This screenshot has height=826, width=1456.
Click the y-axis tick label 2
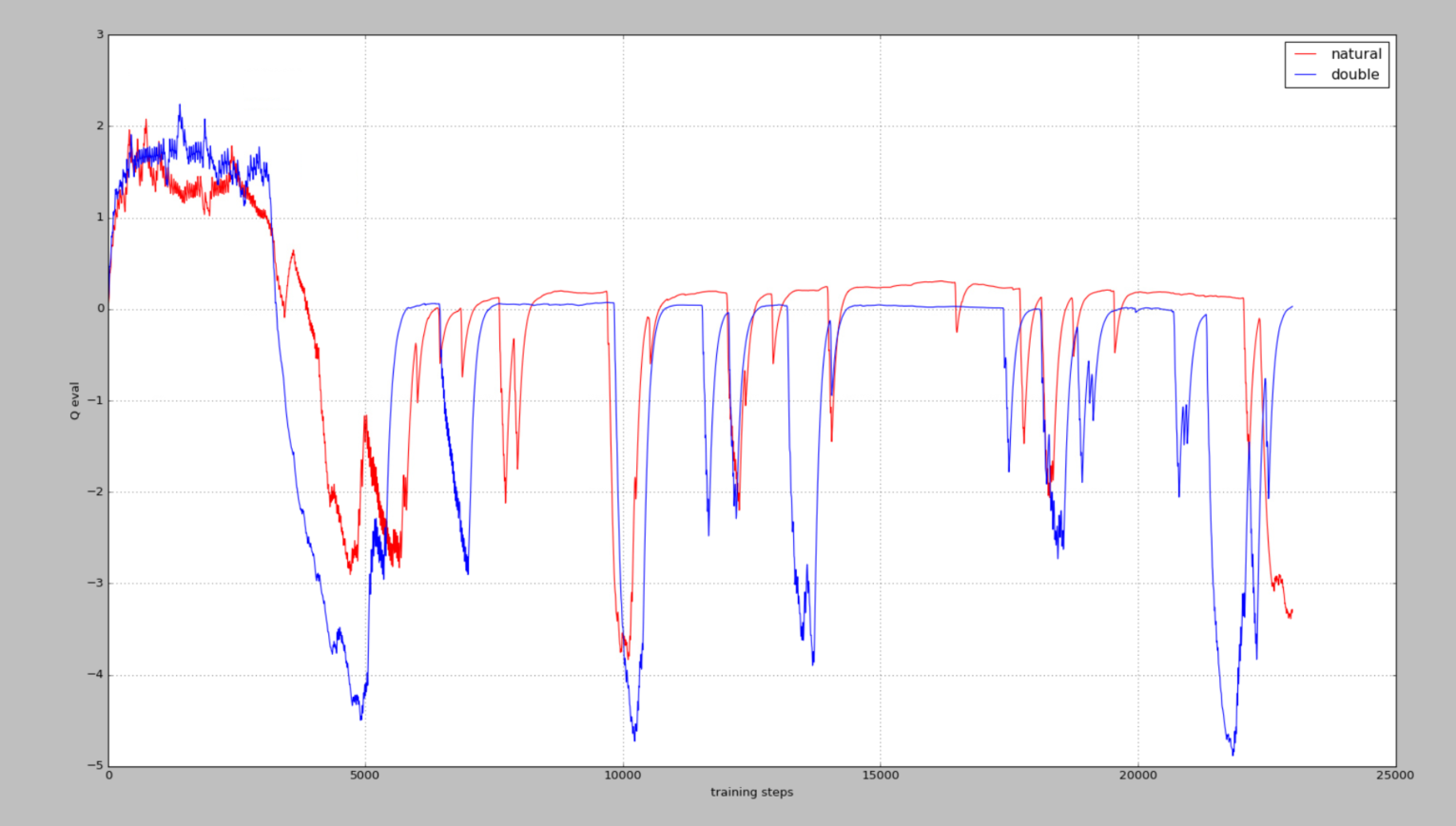coord(100,126)
